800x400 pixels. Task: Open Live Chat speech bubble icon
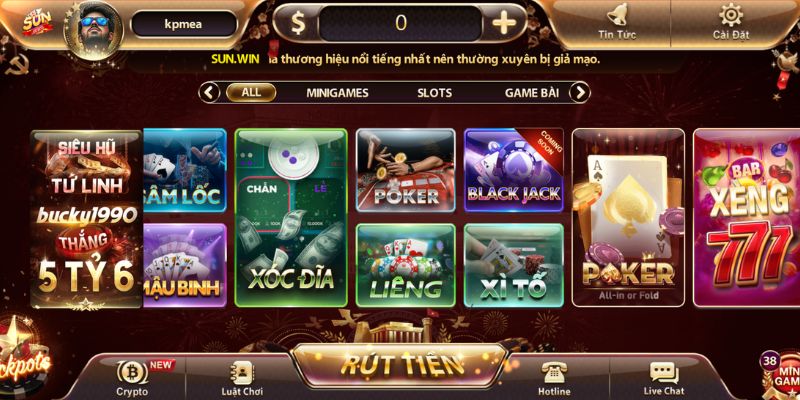click(664, 373)
